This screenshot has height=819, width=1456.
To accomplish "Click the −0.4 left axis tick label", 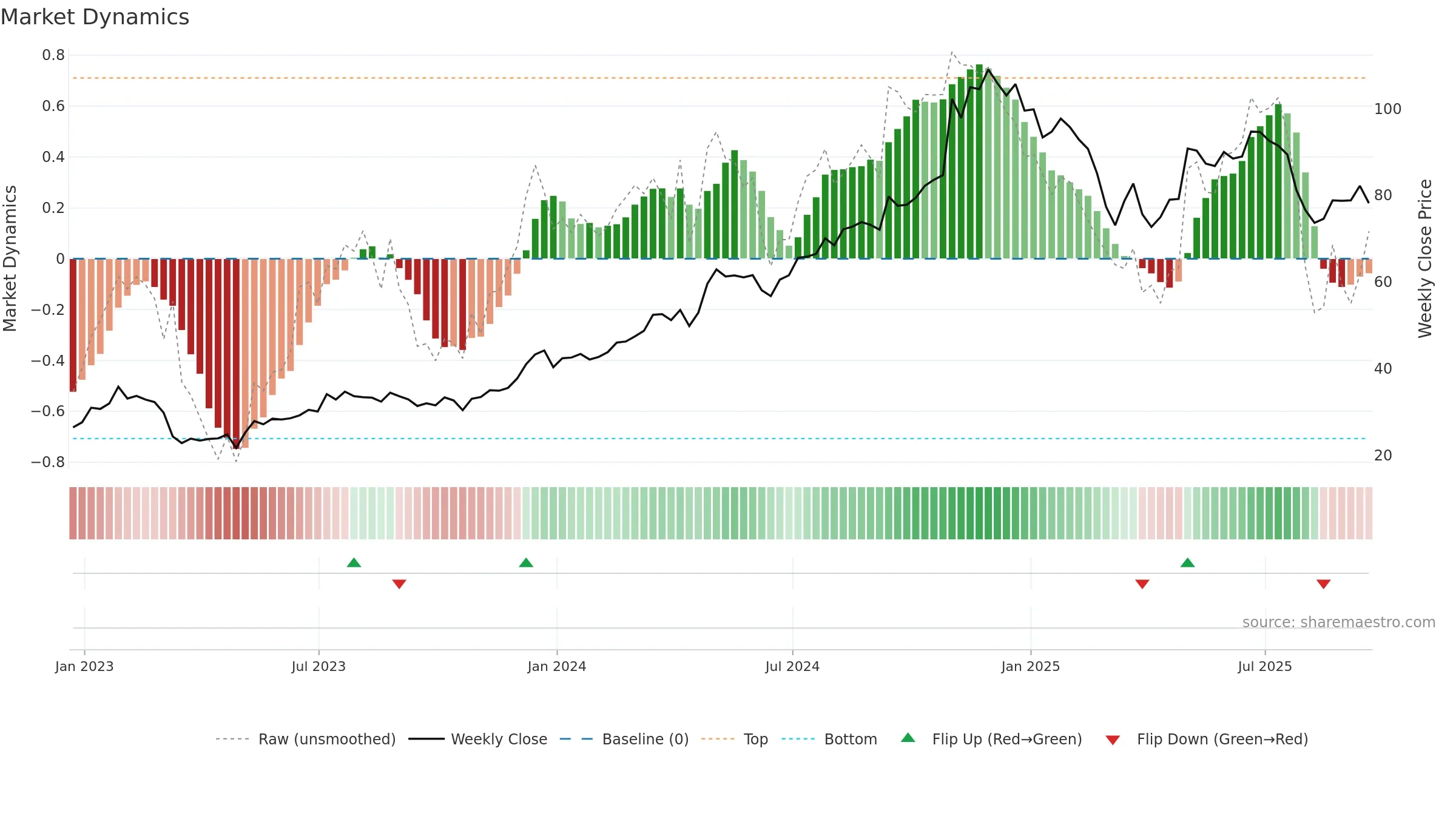I will point(48,360).
